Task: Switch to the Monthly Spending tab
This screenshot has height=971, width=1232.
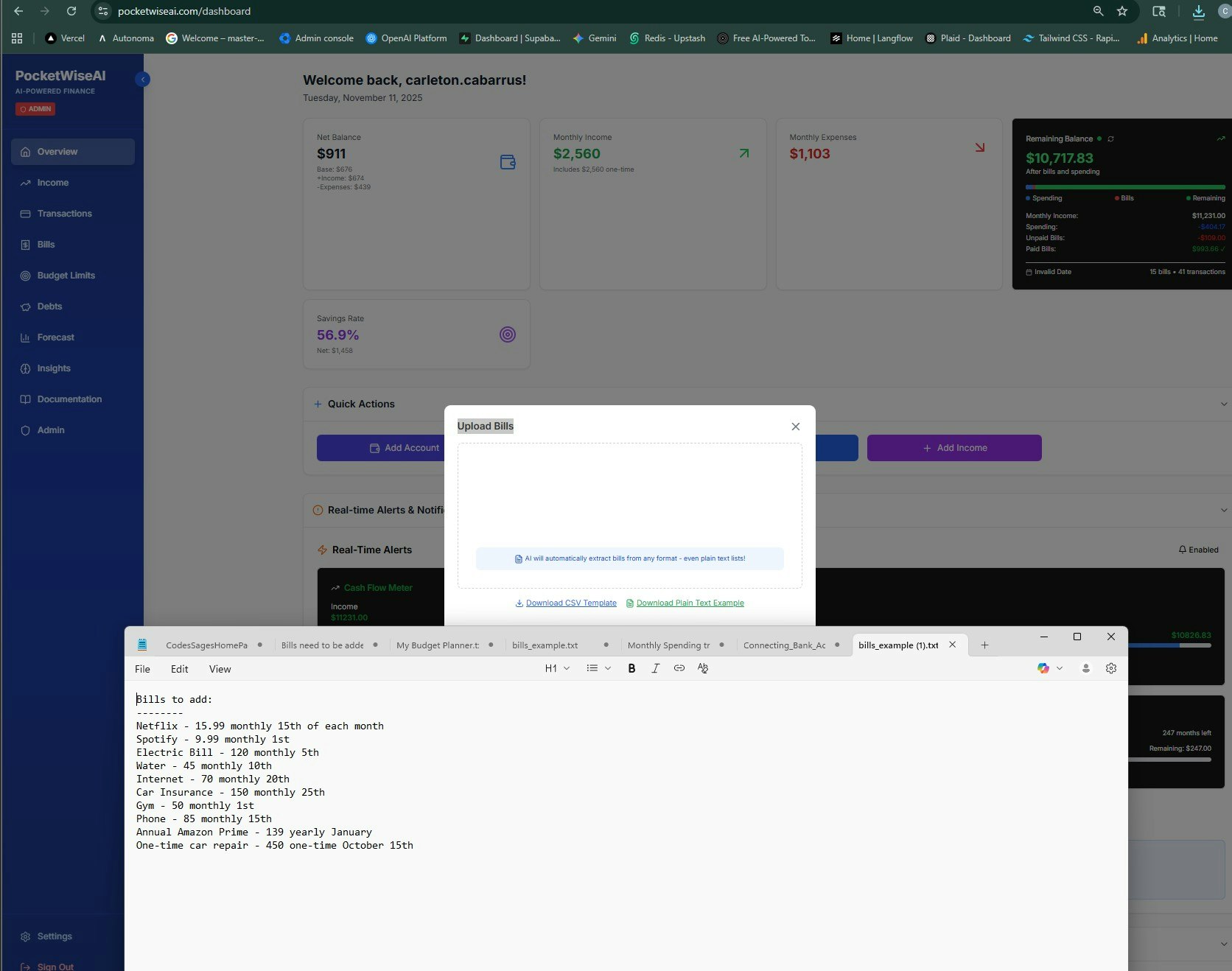Action: [x=668, y=645]
